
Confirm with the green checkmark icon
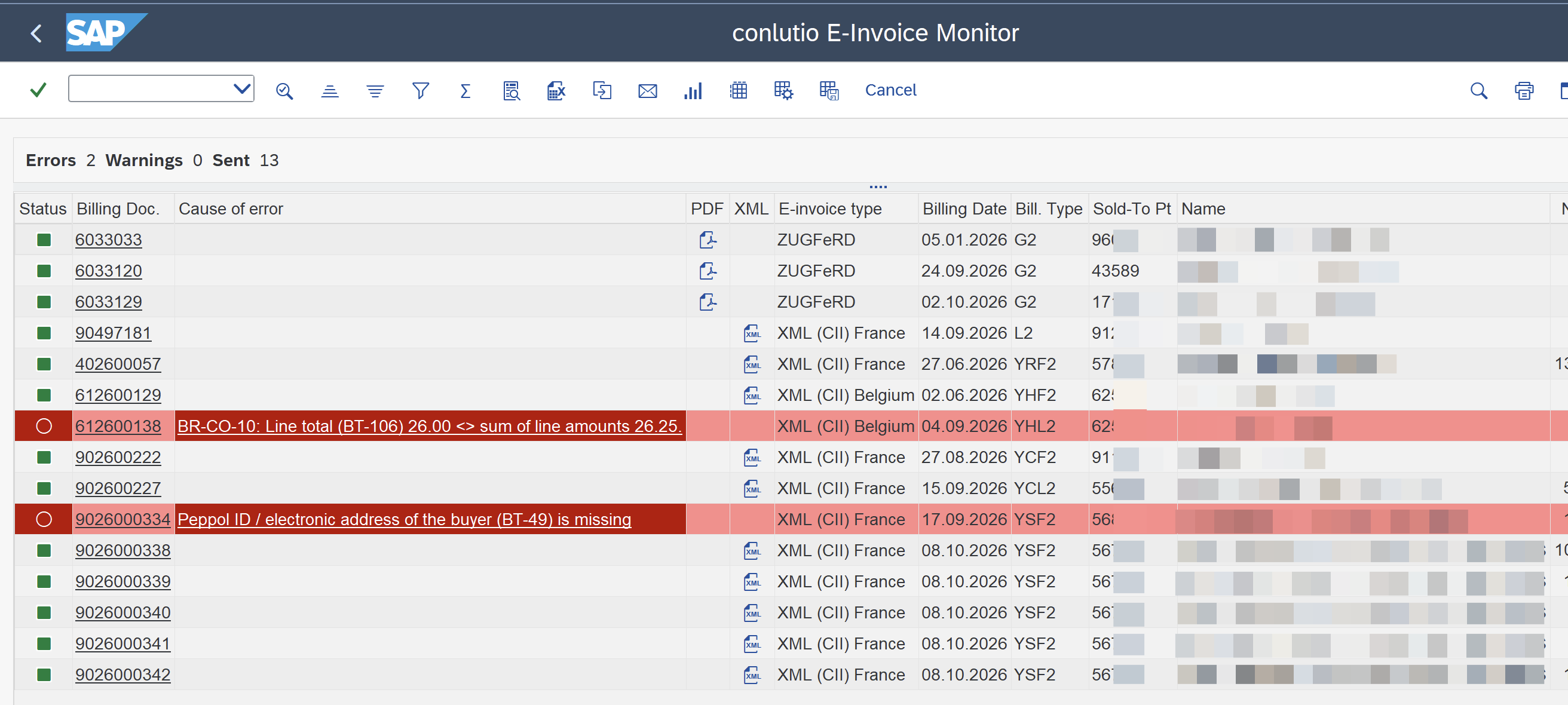pos(38,90)
